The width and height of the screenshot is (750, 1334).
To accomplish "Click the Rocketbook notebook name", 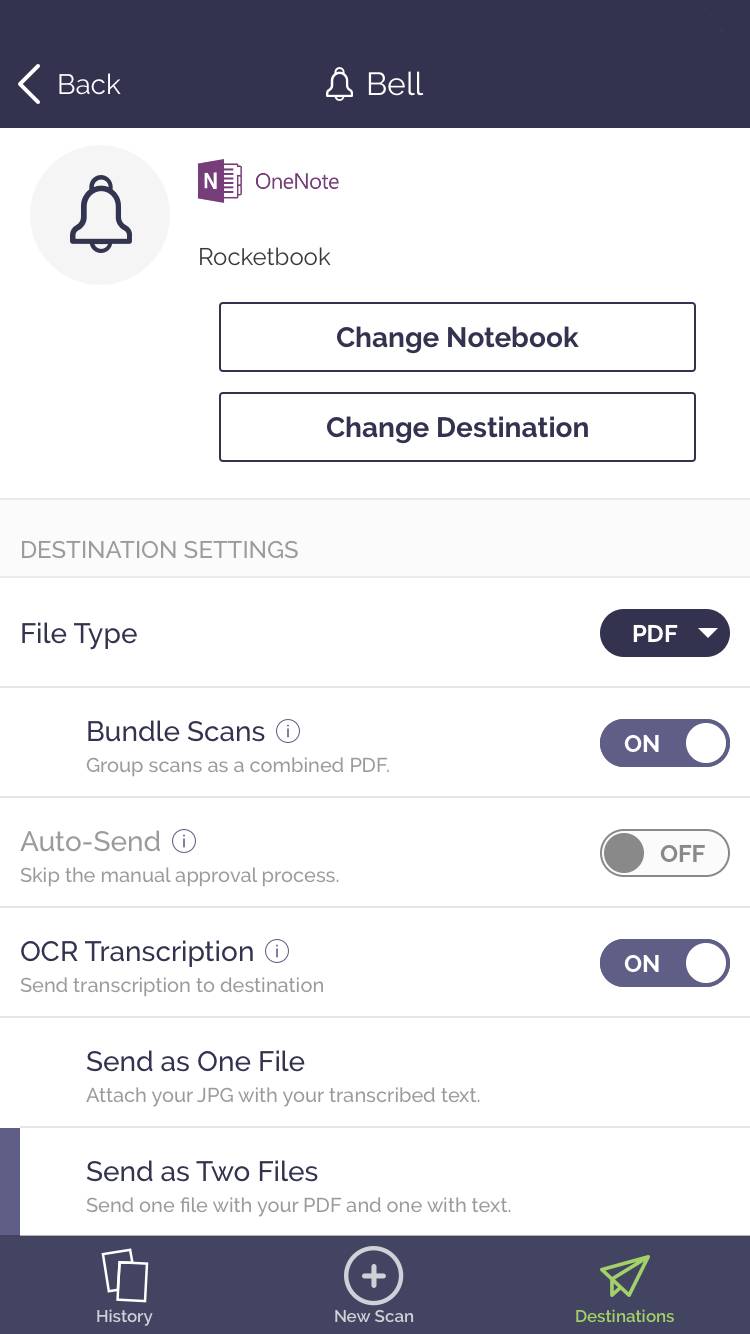I will [x=264, y=257].
